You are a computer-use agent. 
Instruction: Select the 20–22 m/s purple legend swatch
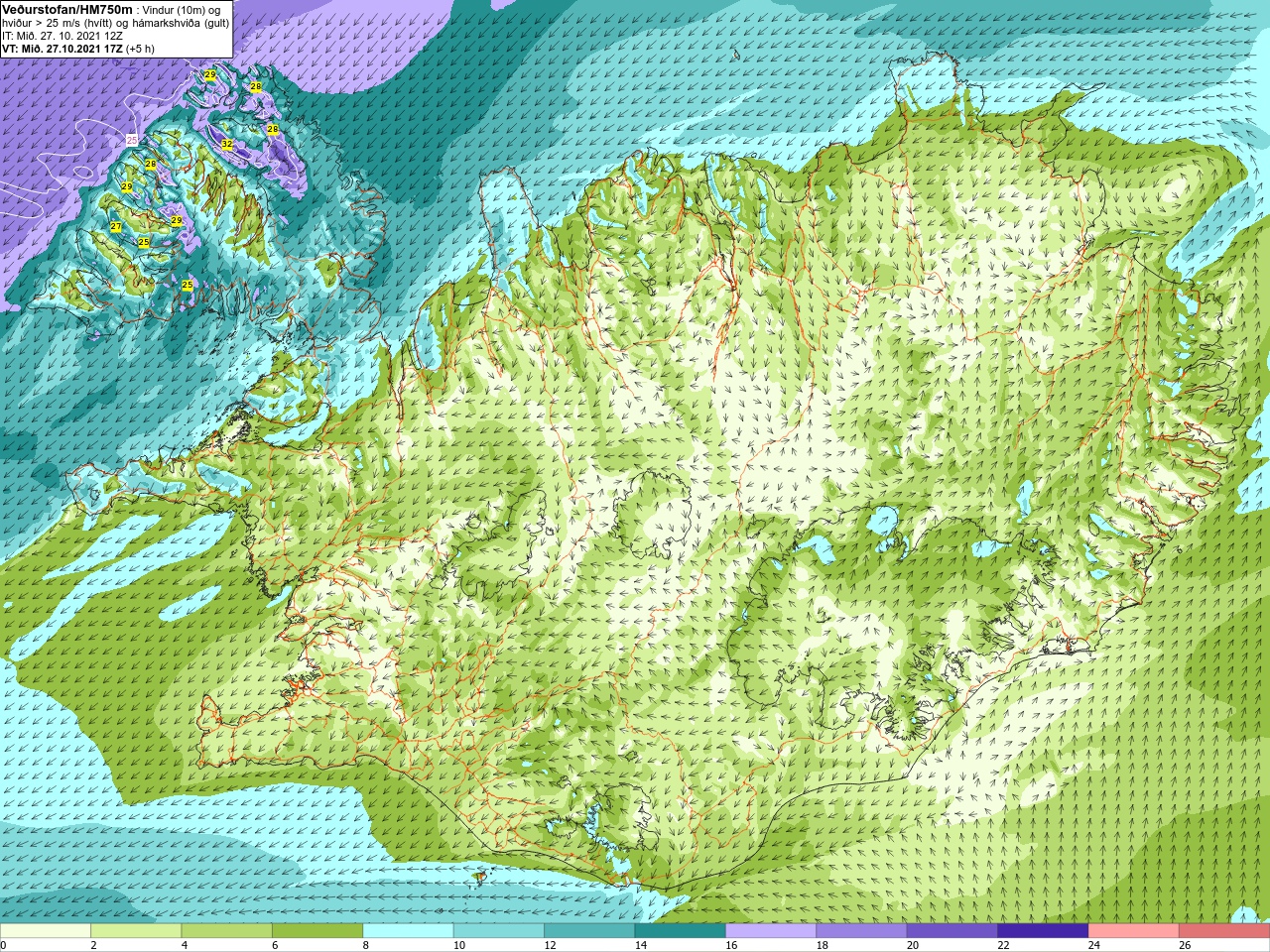tap(952, 930)
